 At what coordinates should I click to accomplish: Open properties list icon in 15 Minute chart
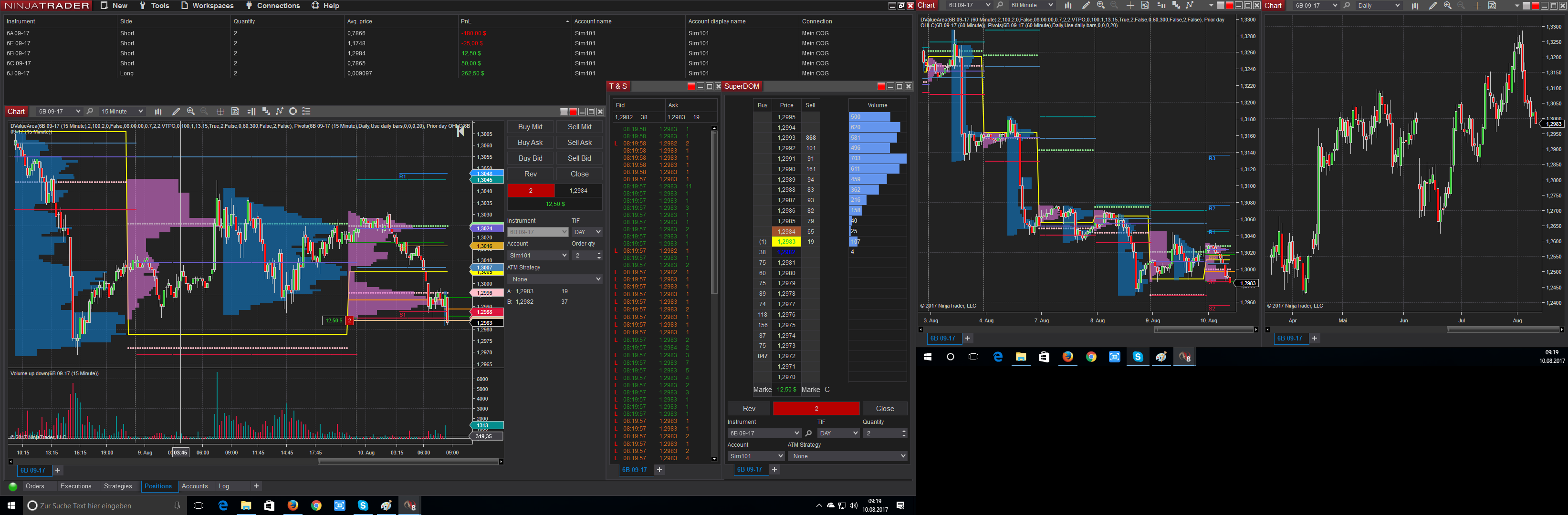tap(307, 111)
